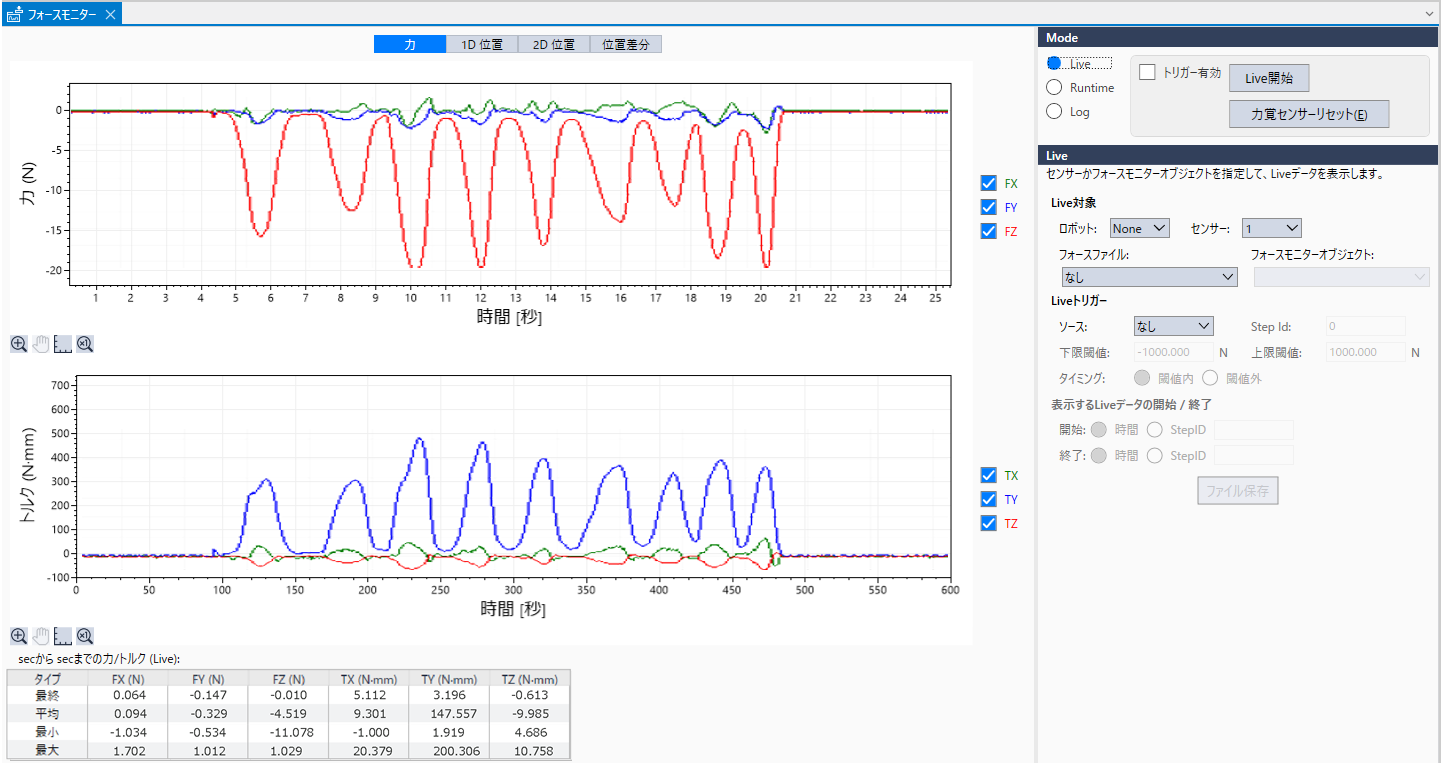This screenshot has height=763, width=1443.
Task: Uncheck the FX force series
Action: pyautogui.click(x=989, y=184)
